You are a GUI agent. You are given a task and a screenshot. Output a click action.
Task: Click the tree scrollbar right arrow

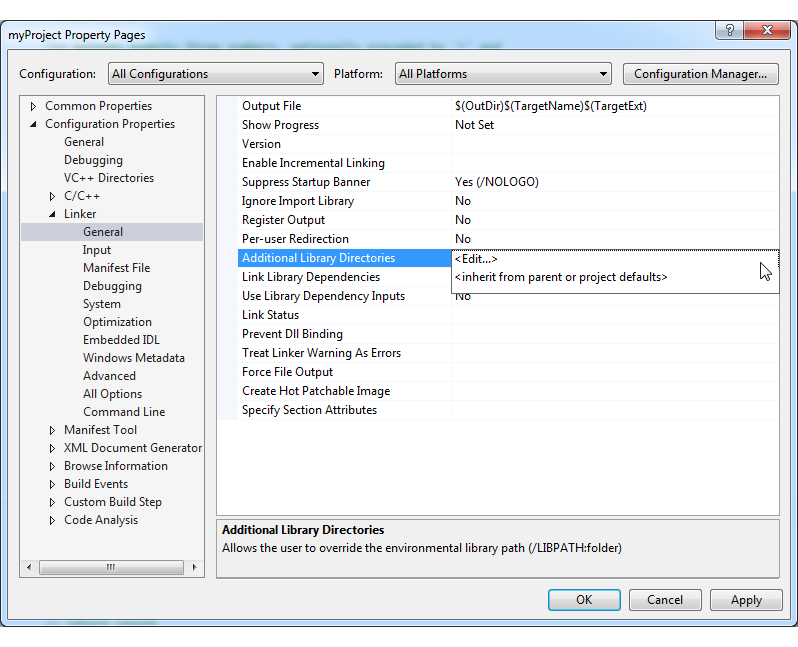(194, 567)
